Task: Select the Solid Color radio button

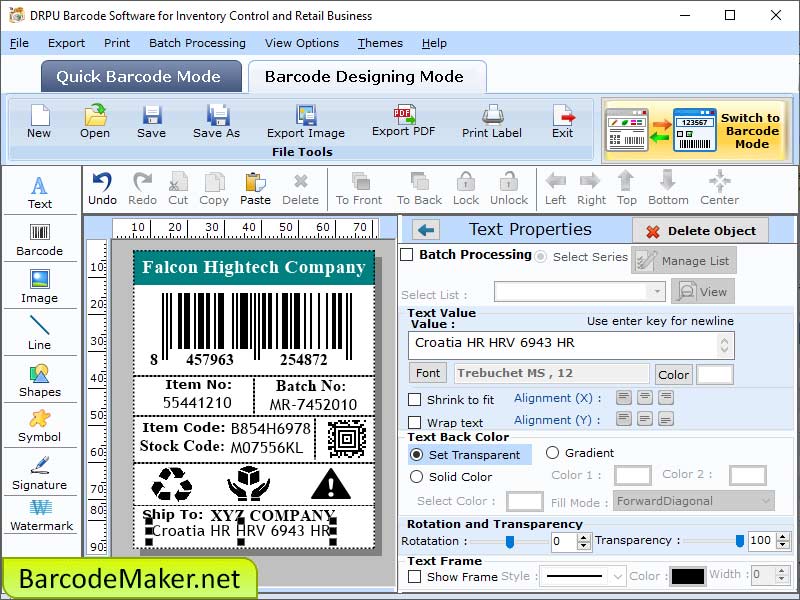Action: pos(419,477)
